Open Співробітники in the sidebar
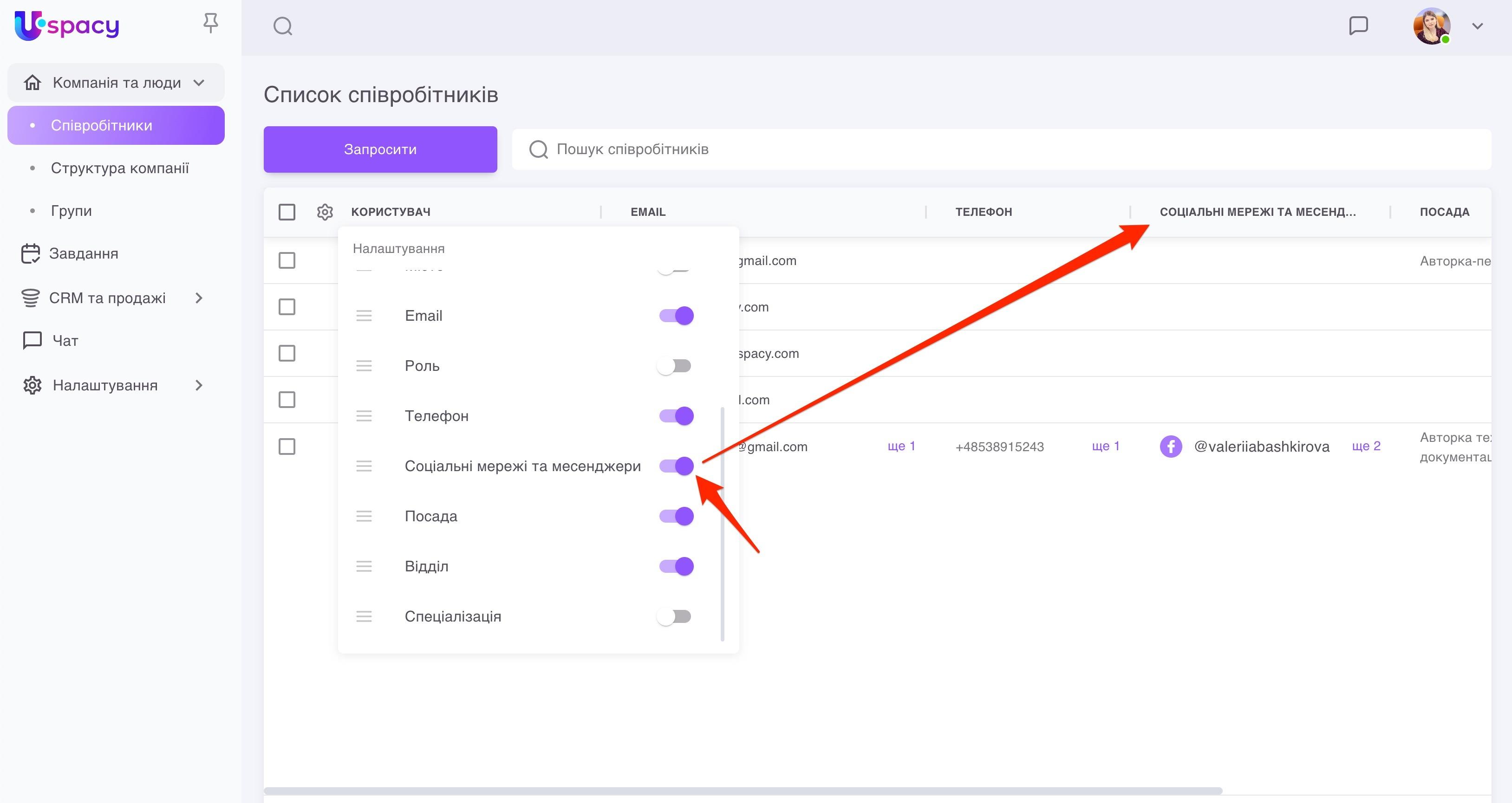 (116, 125)
